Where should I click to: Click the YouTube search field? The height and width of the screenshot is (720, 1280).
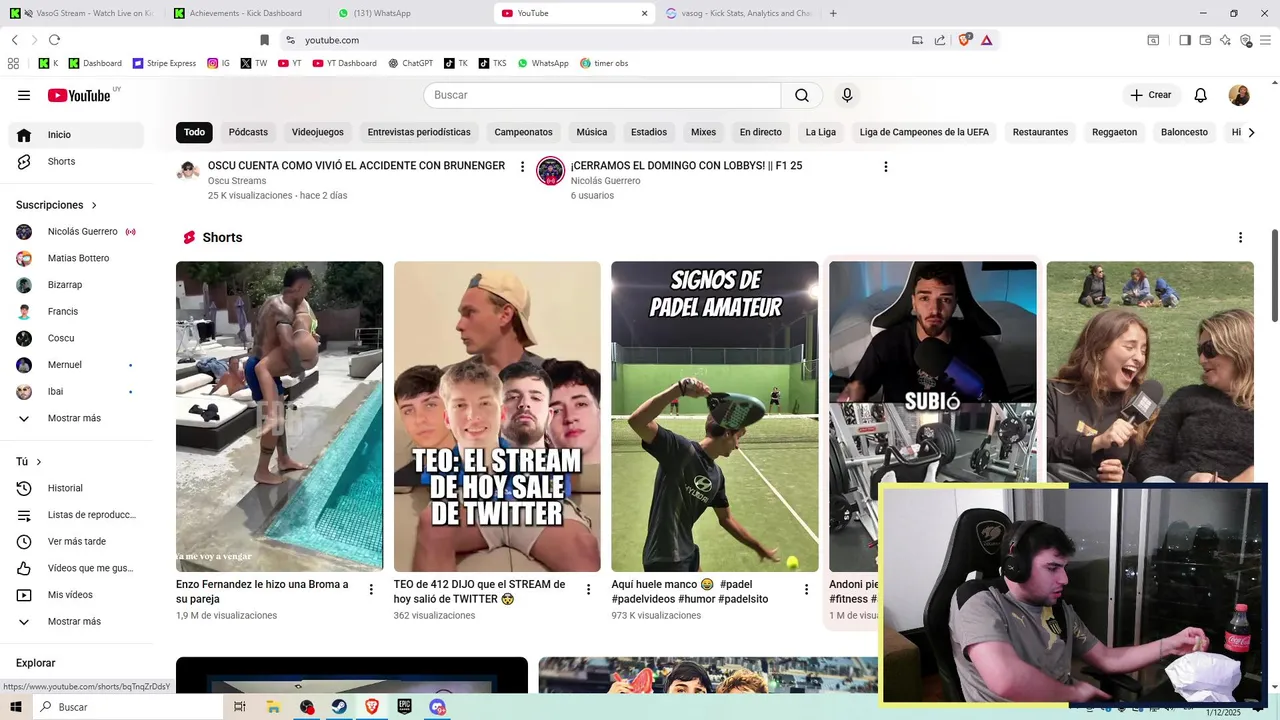coord(602,95)
